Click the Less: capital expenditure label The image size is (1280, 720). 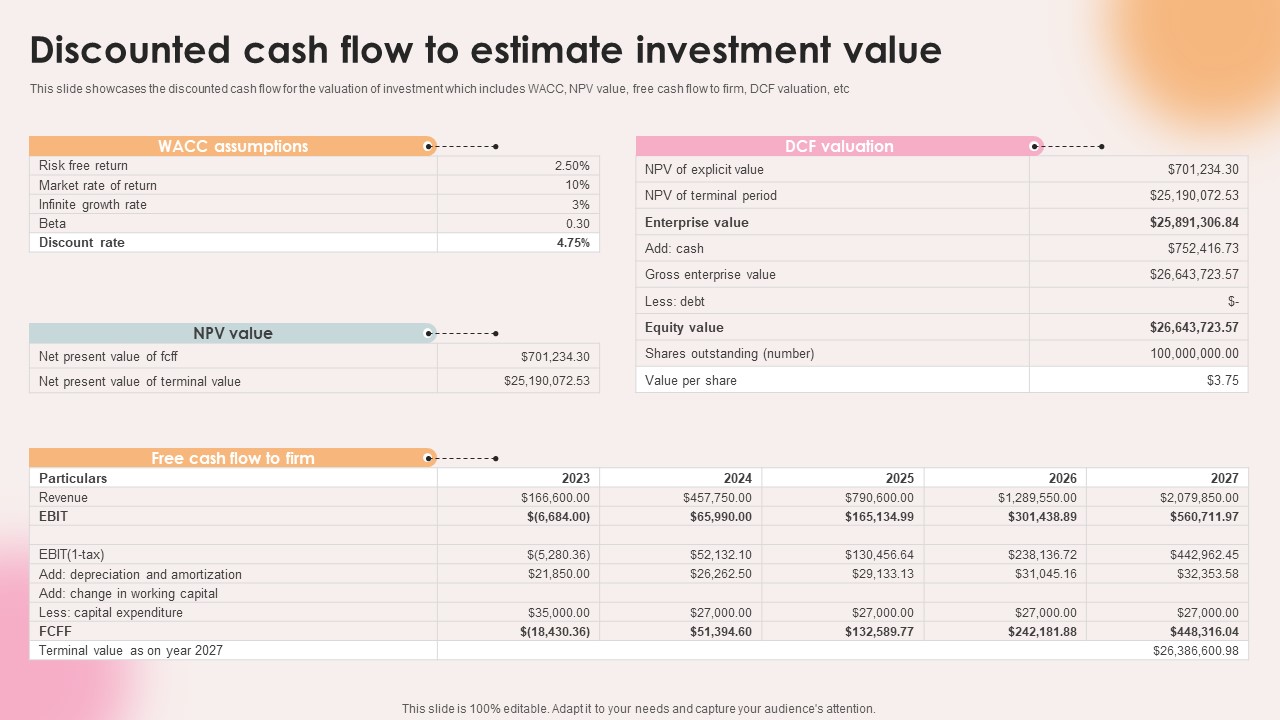[111, 612]
